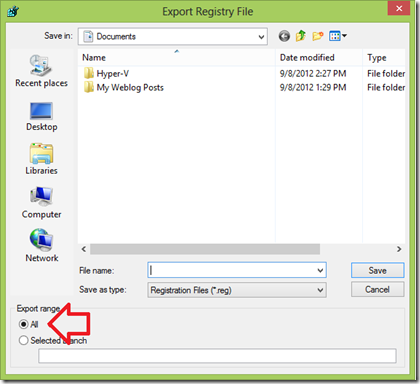Click the Cancel button
Viewport: 420px width, 384px height.
pyautogui.click(x=377, y=289)
